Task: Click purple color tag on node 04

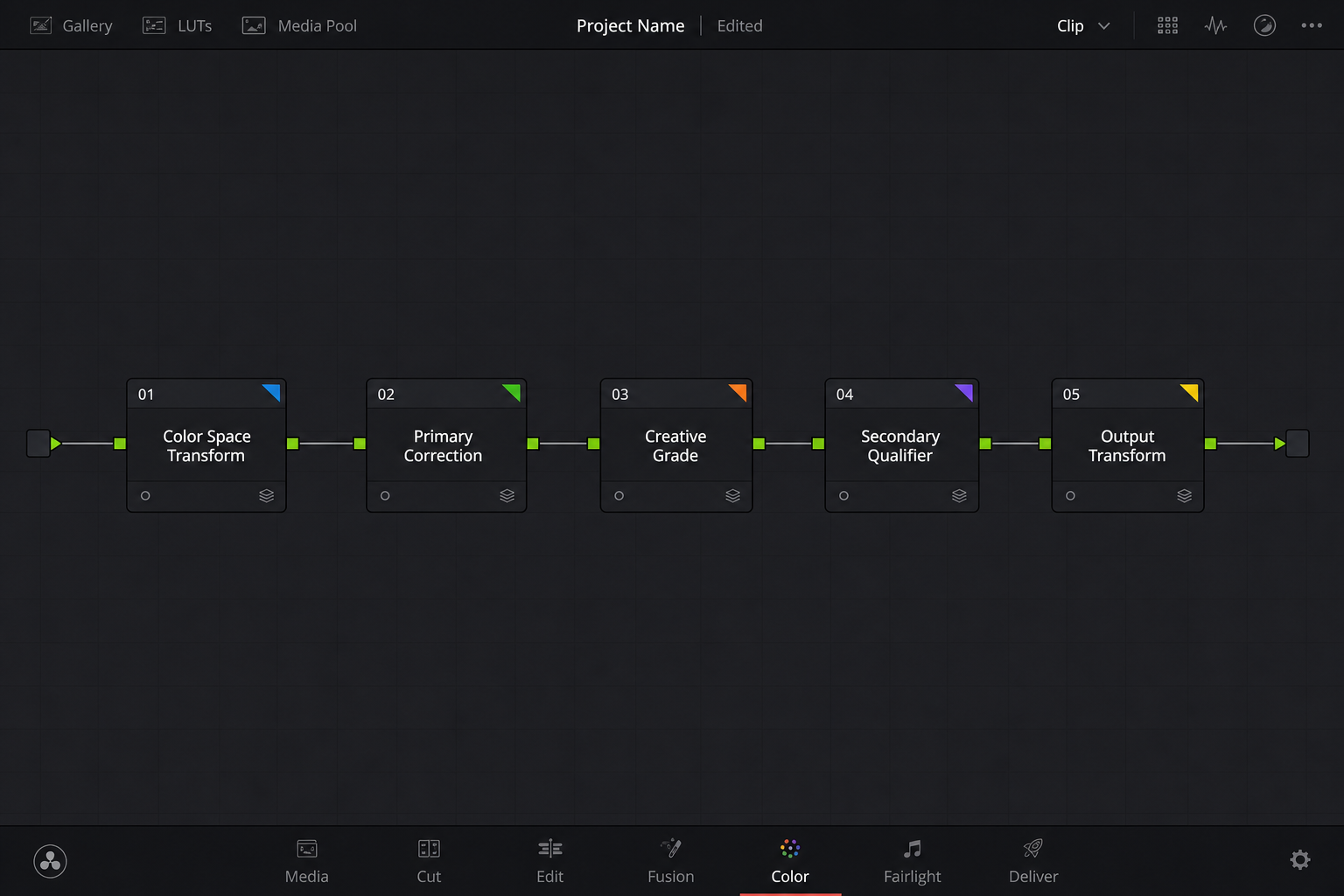Action: point(965,391)
